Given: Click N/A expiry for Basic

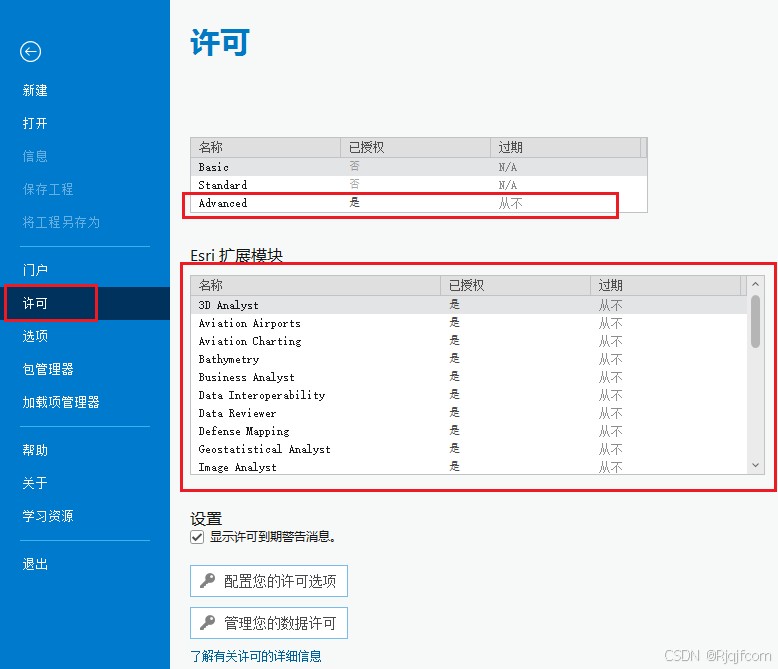Looking at the screenshot, I should click(508, 167).
